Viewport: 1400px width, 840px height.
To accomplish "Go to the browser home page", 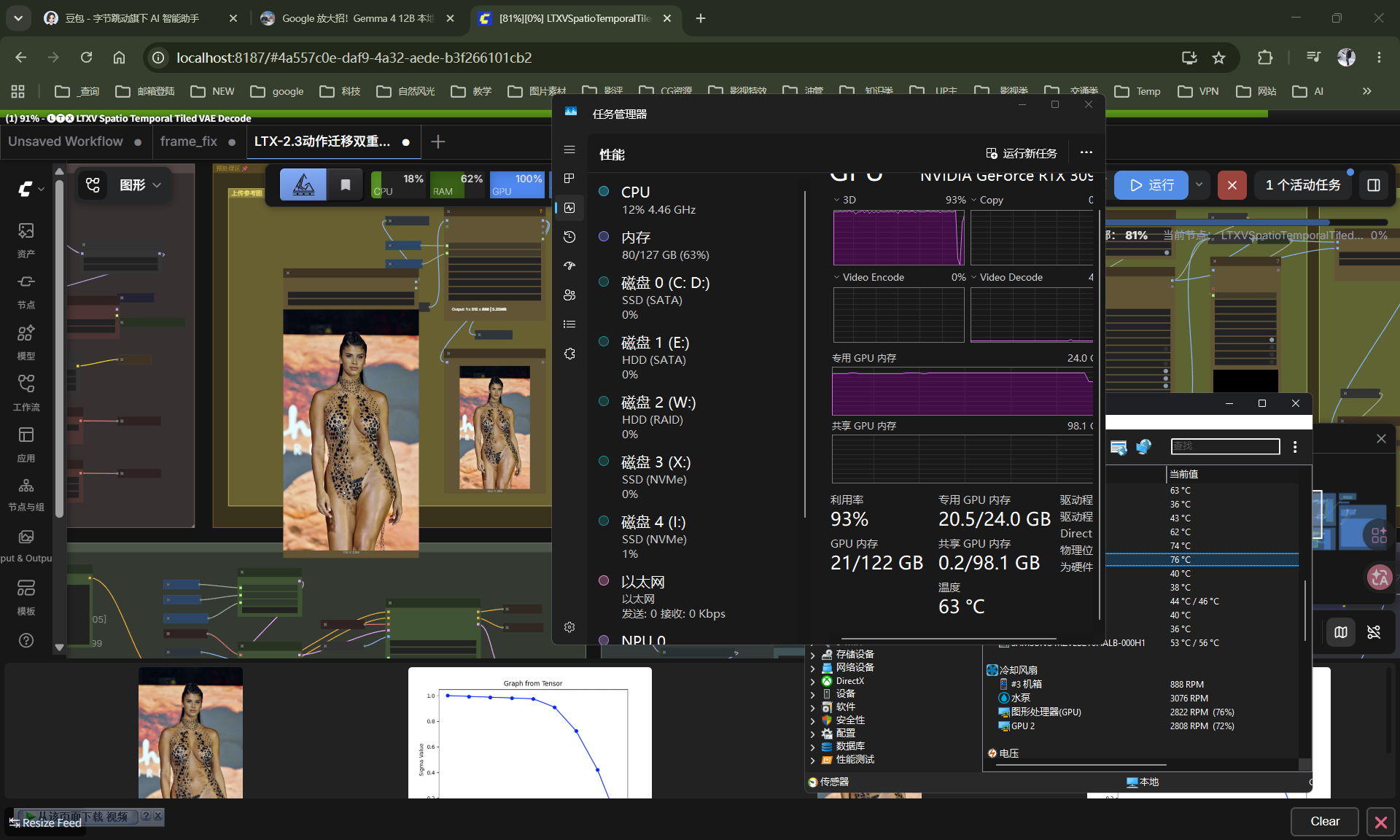I will 119,58.
